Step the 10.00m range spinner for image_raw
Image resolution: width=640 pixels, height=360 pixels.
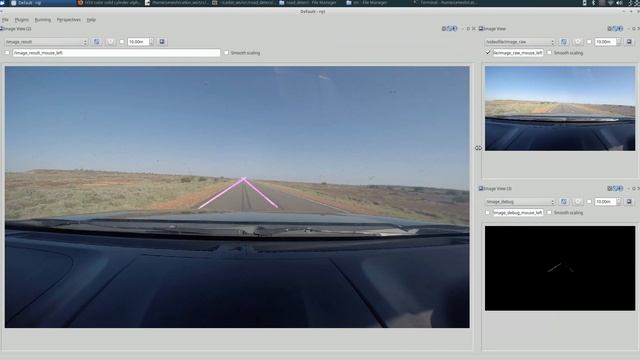point(618,42)
